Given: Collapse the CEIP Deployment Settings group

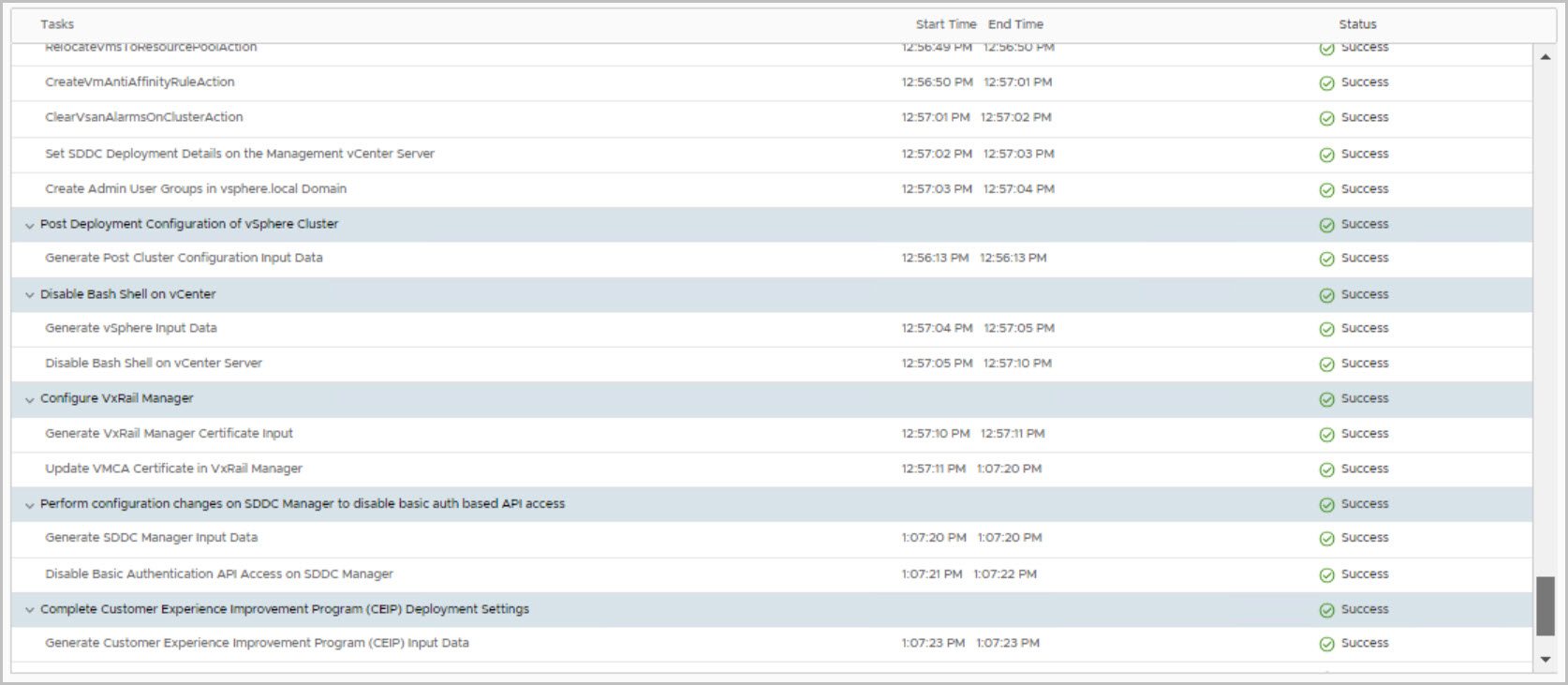Looking at the screenshot, I should tap(29, 610).
